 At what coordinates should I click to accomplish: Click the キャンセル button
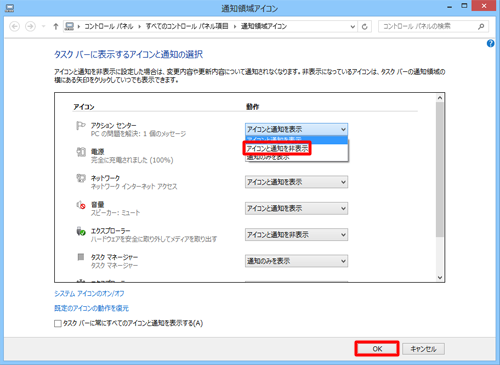(423, 349)
